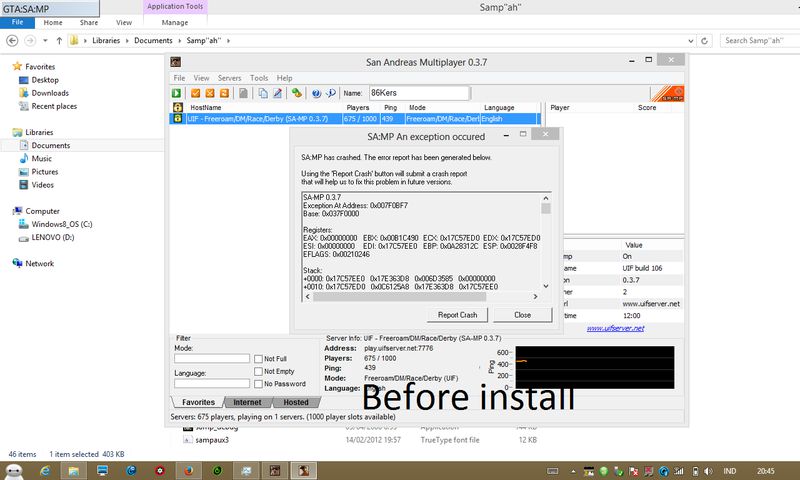
Task: Click the network signal tray icon
Action: pyautogui.click(x=679, y=471)
